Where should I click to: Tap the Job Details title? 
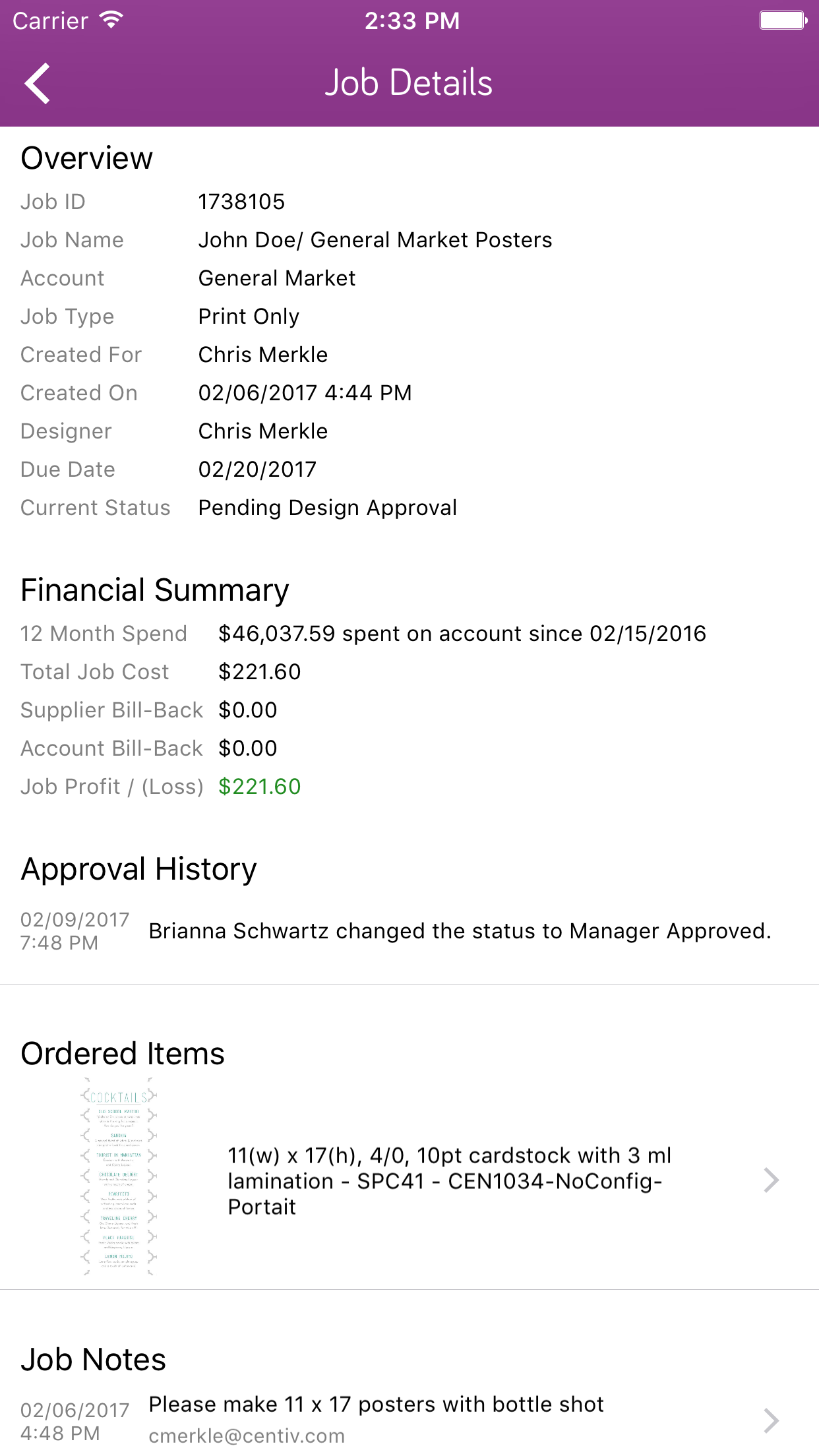pos(409,83)
